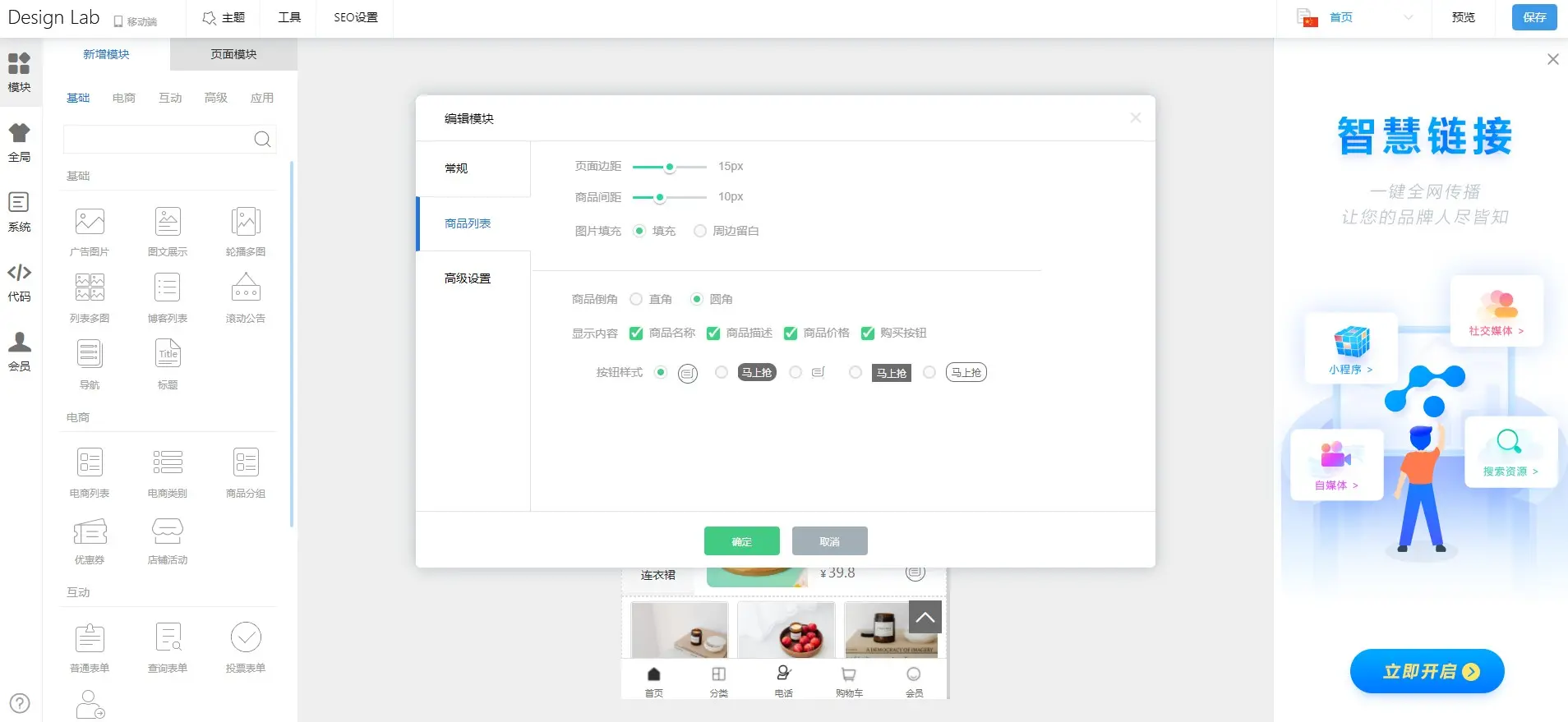Open the 全局 sidebar panel
The image size is (1568, 722).
point(19,143)
